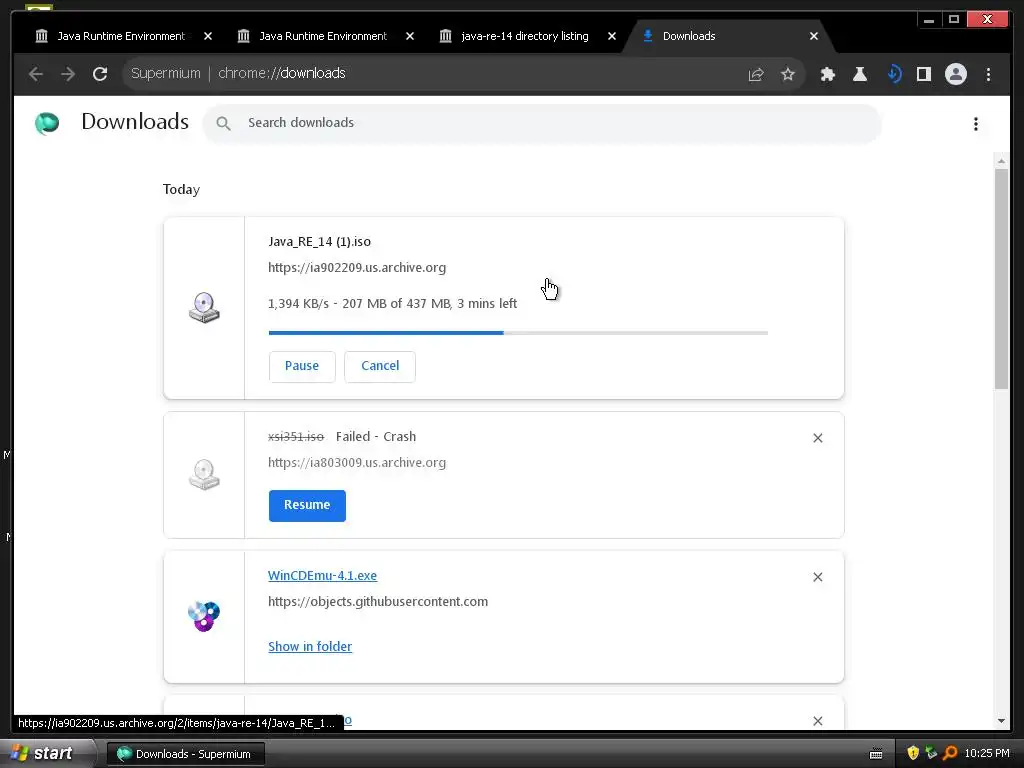Remove WinCDEmu-4.1.exe from the list

tap(818, 577)
